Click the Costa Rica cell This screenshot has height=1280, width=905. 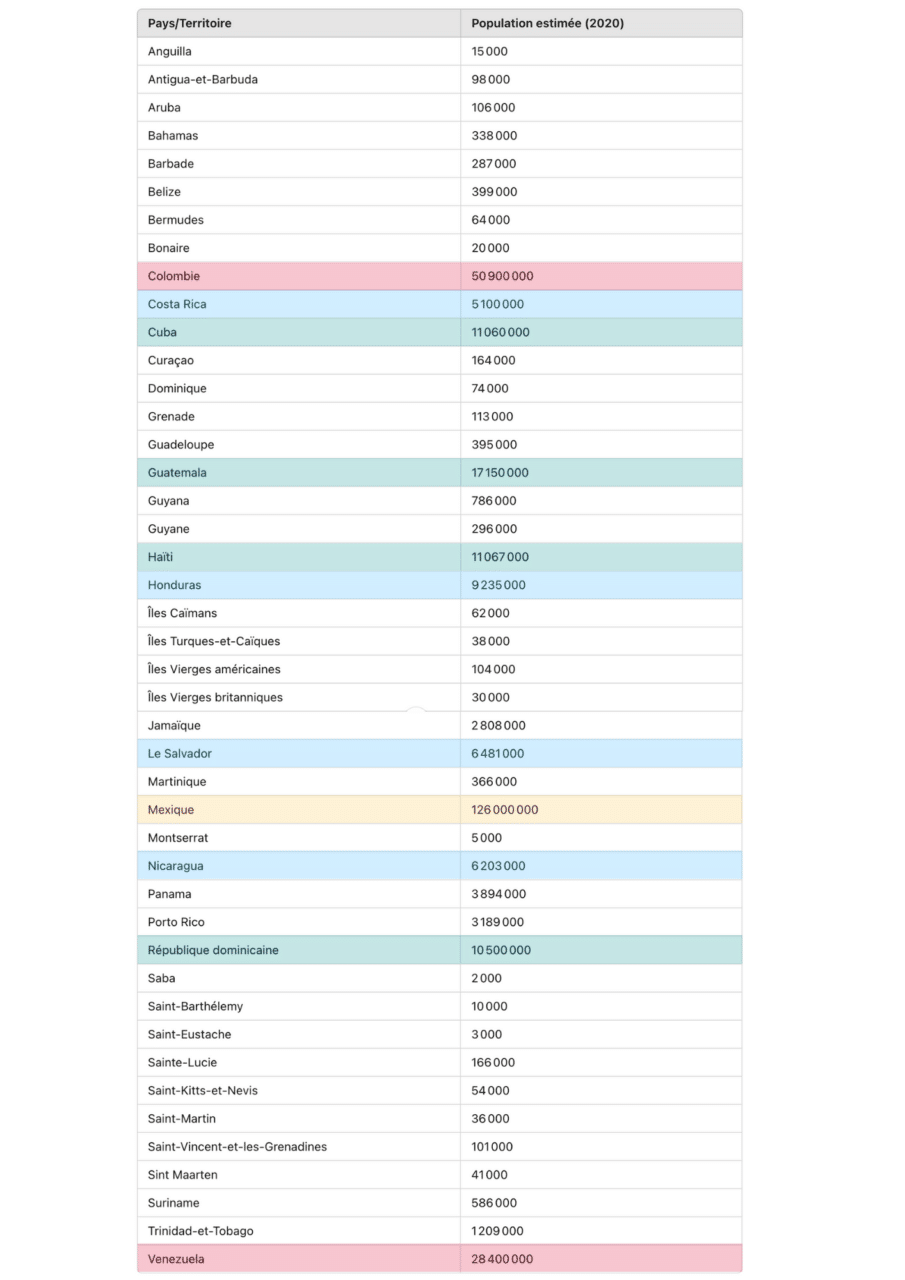click(x=177, y=304)
